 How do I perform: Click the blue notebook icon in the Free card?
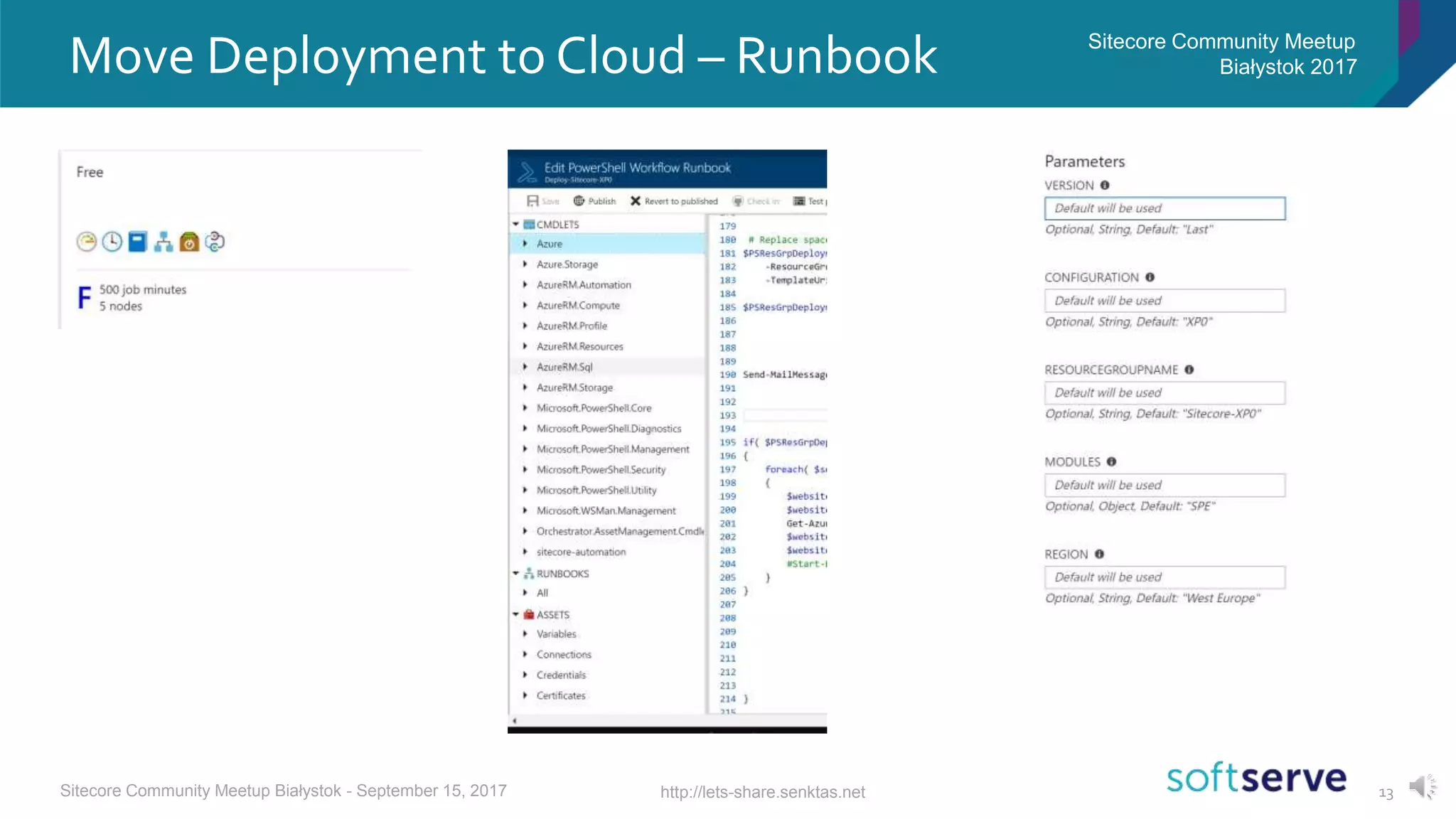click(x=138, y=242)
